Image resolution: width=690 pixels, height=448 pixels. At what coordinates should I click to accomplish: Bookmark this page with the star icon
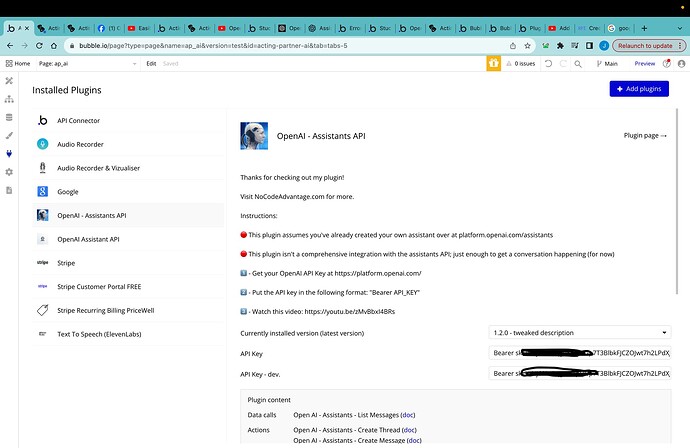pos(527,45)
